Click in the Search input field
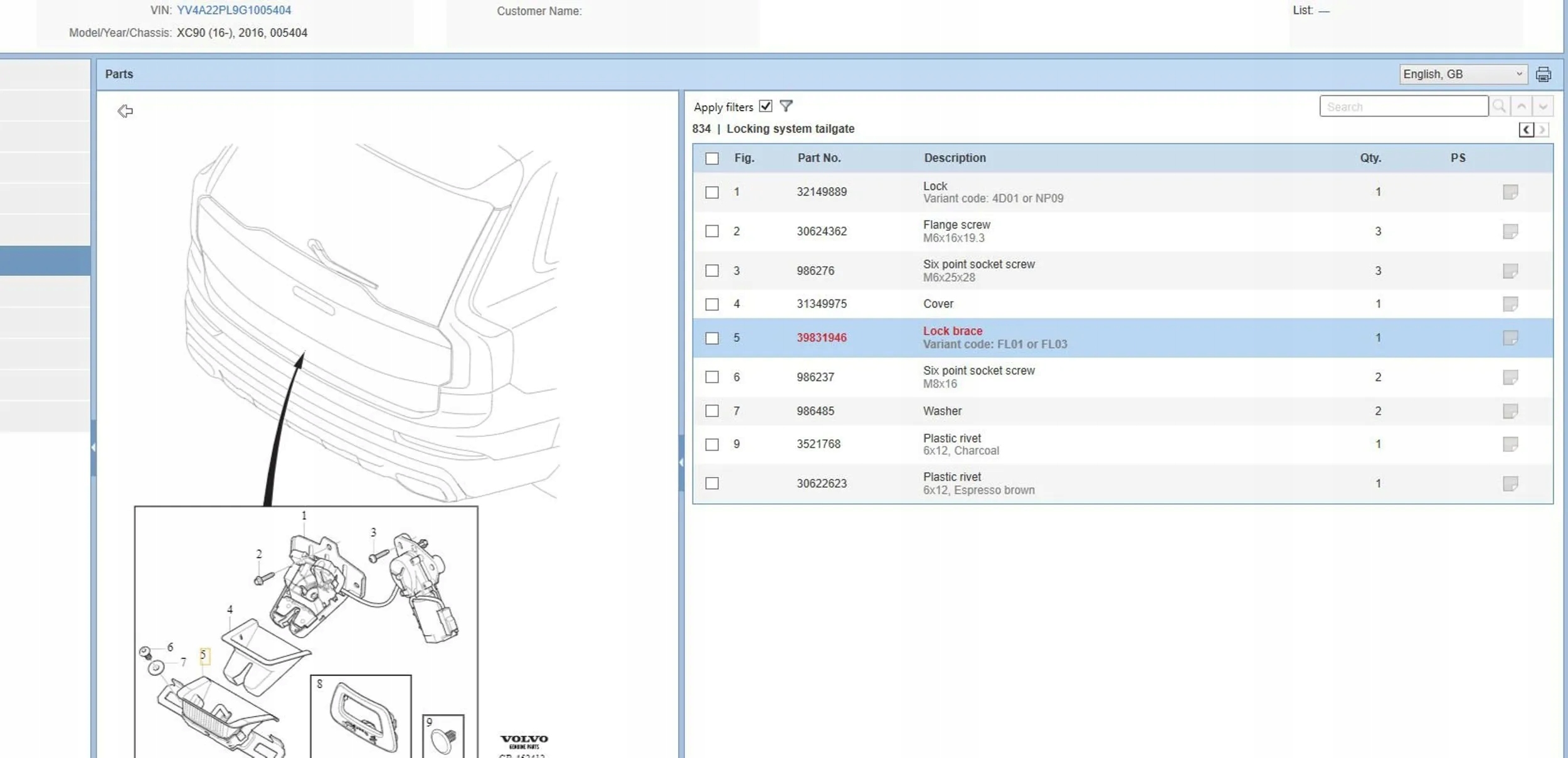This screenshot has width=1568, height=758. [1404, 107]
